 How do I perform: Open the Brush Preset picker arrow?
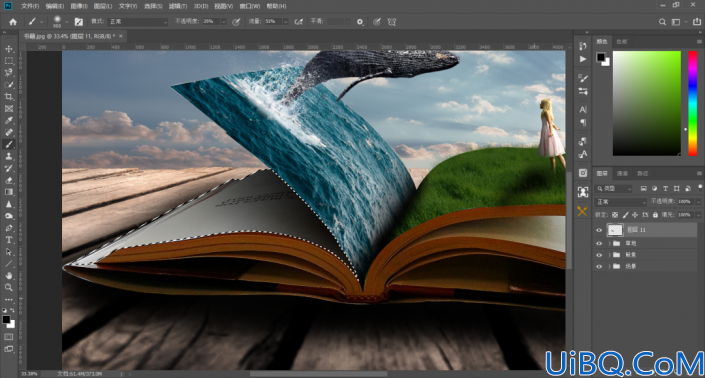tap(67, 22)
